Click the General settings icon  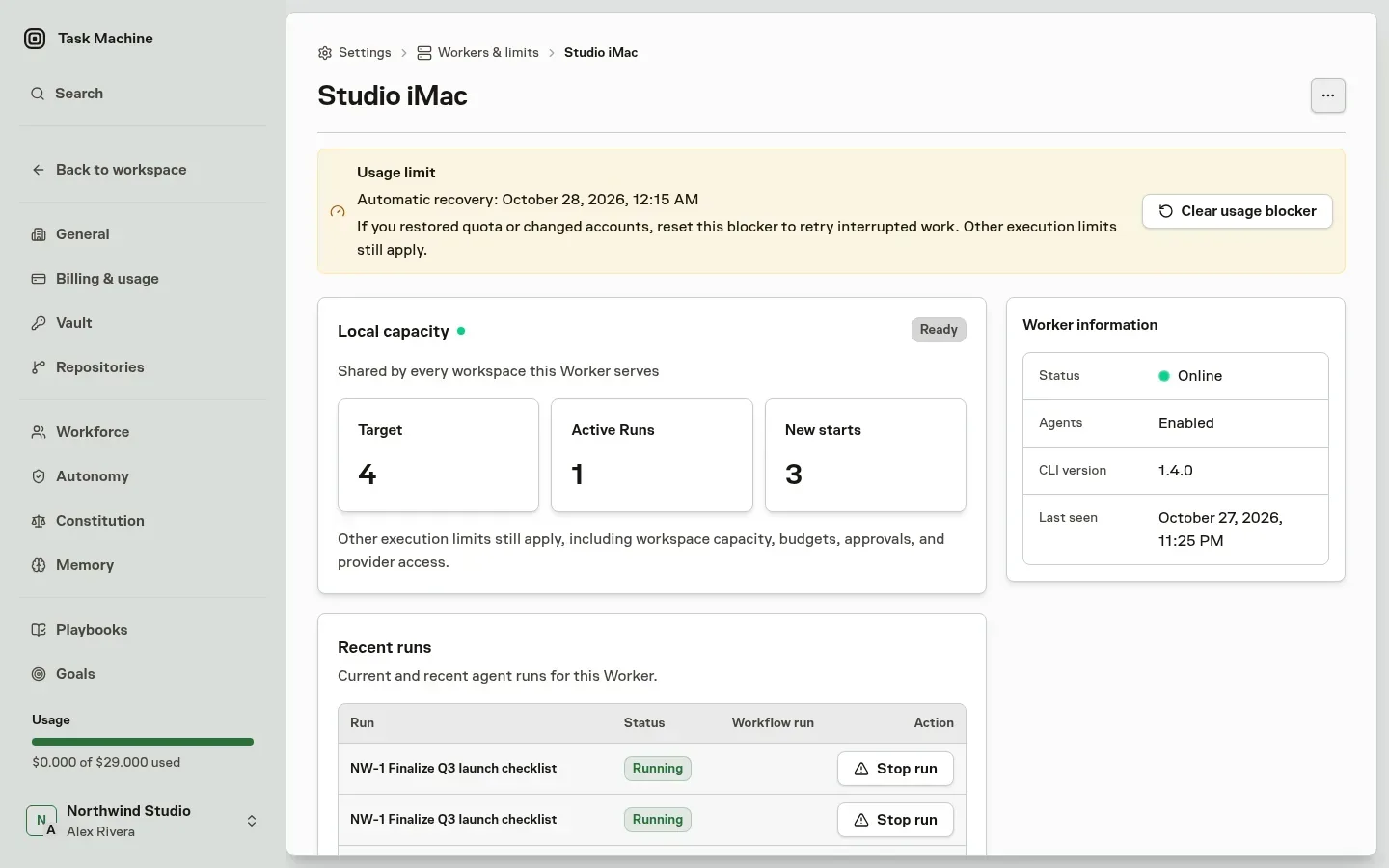coord(39,234)
